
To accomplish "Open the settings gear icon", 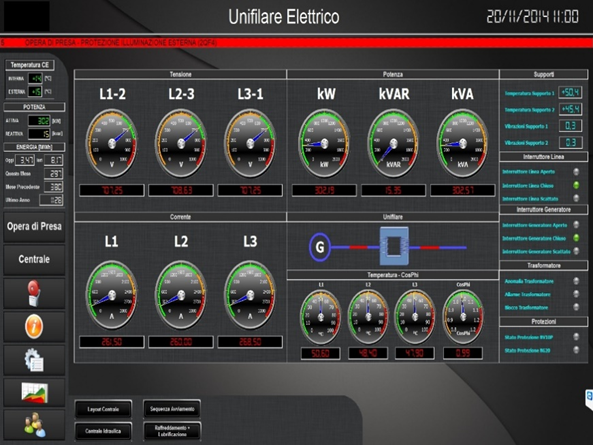I will click(x=34, y=360).
